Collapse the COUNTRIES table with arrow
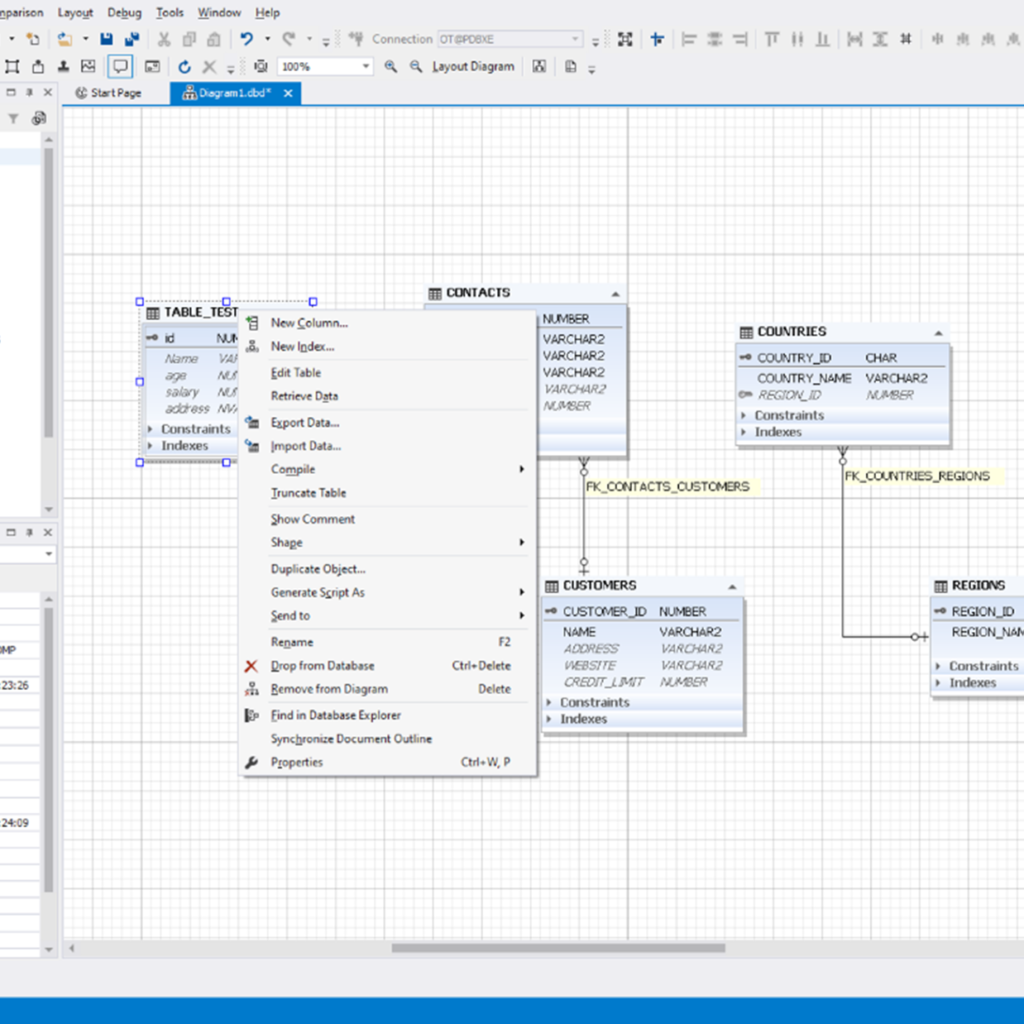 [x=938, y=333]
